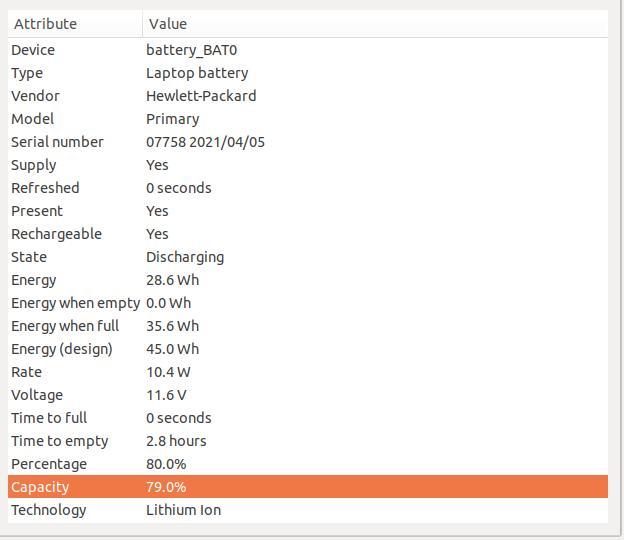Viewport: 624px width, 540px height.
Task: Click the Value column header
Action: pyautogui.click(x=375, y=24)
